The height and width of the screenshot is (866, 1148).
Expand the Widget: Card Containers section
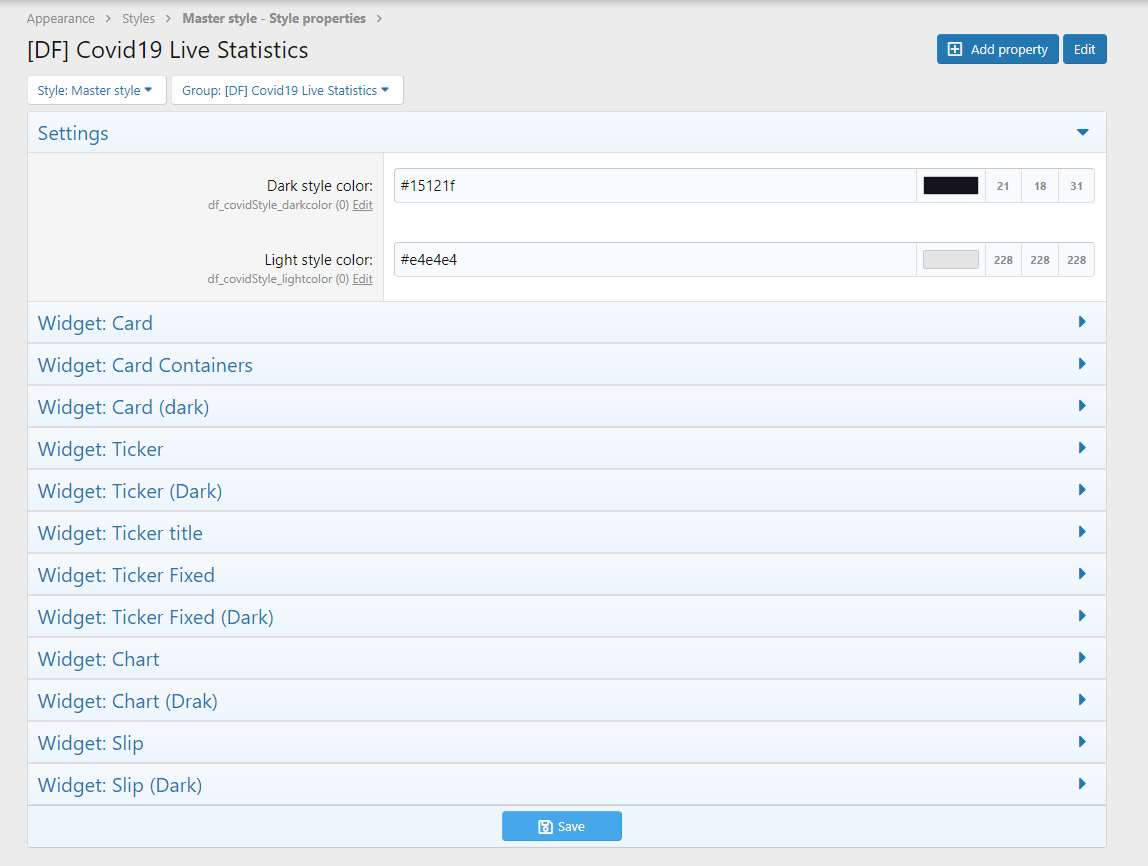click(x=145, y=365)
